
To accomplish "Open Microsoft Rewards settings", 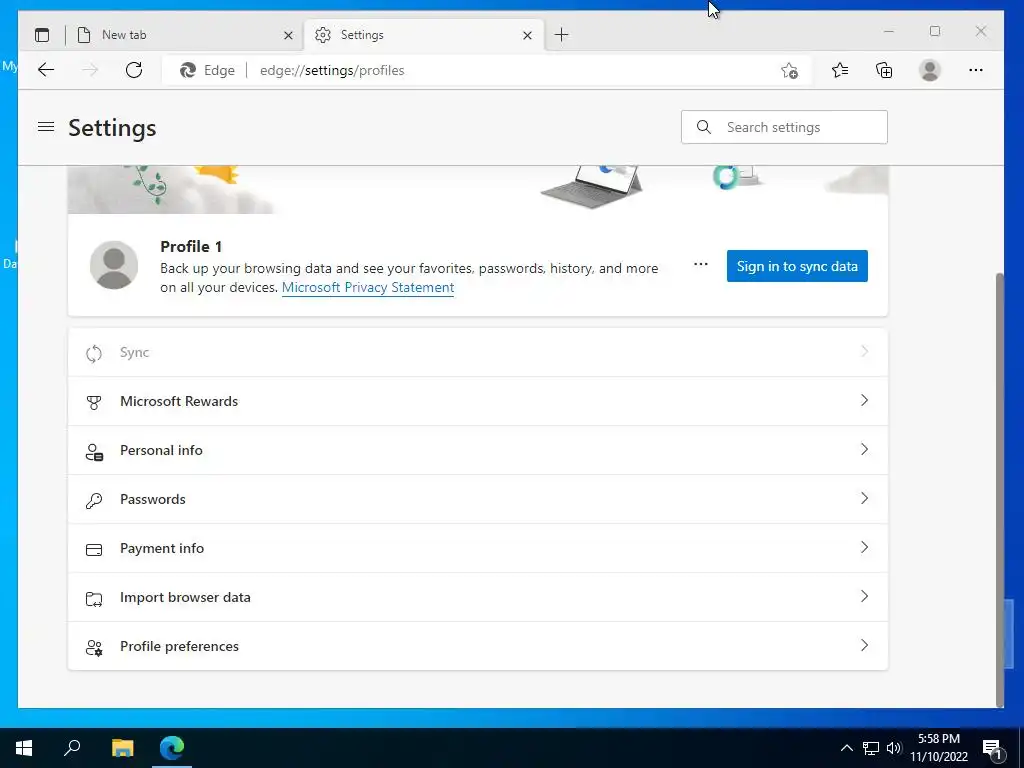I will coord(477,401).
